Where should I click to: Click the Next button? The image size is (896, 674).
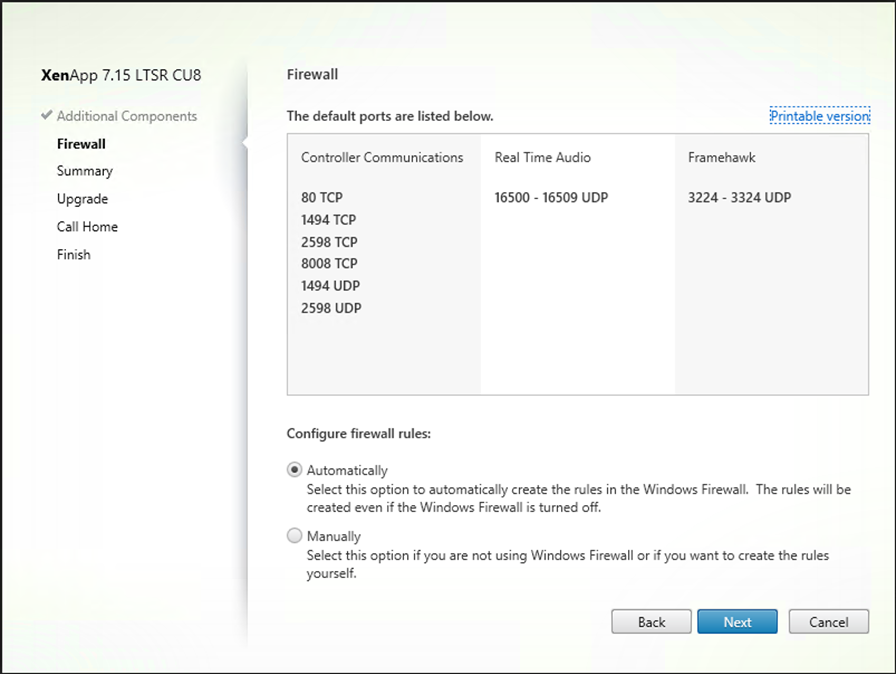coord(737,621)
